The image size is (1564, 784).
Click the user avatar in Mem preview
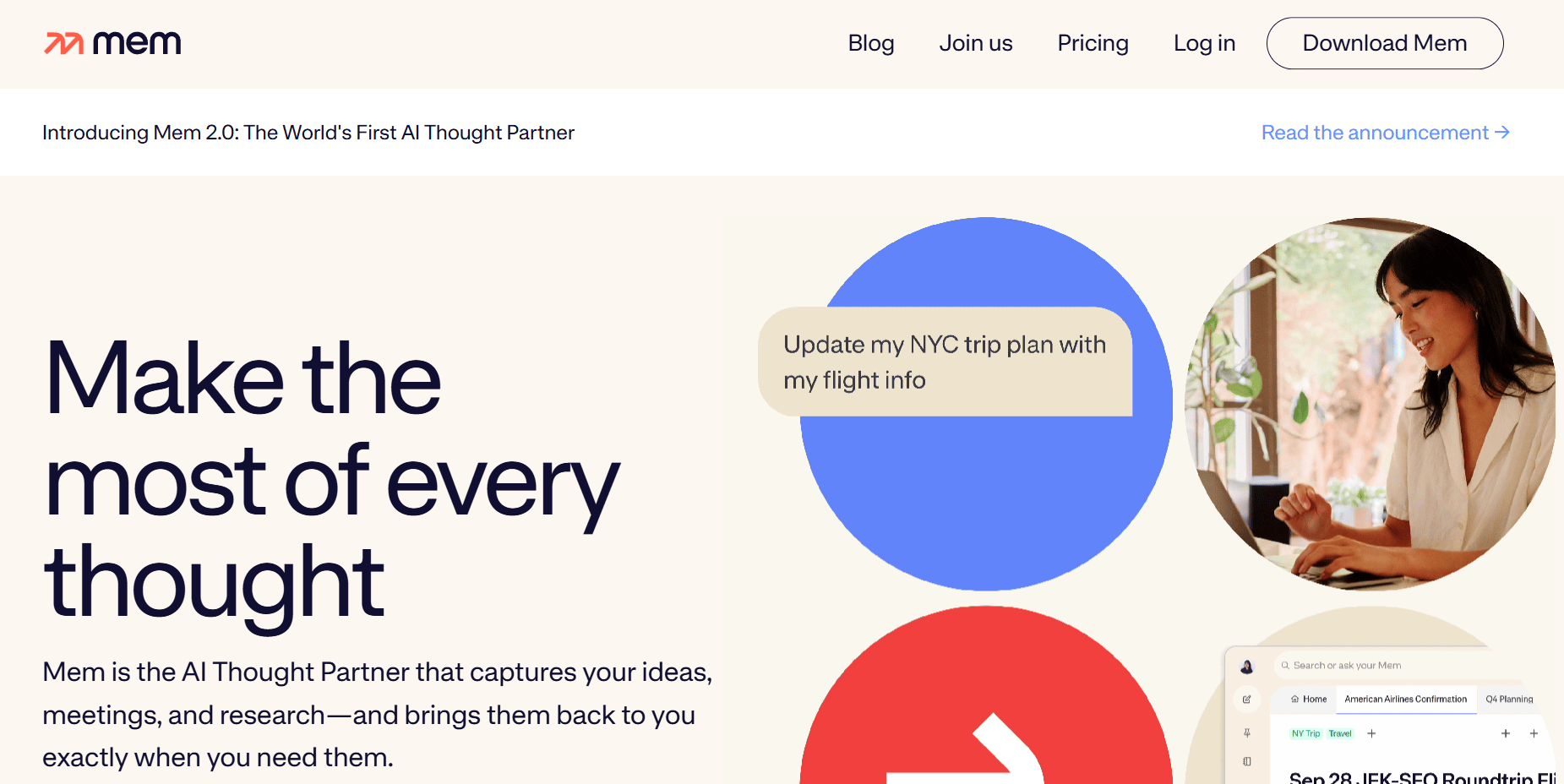(x=1247, y=667)
